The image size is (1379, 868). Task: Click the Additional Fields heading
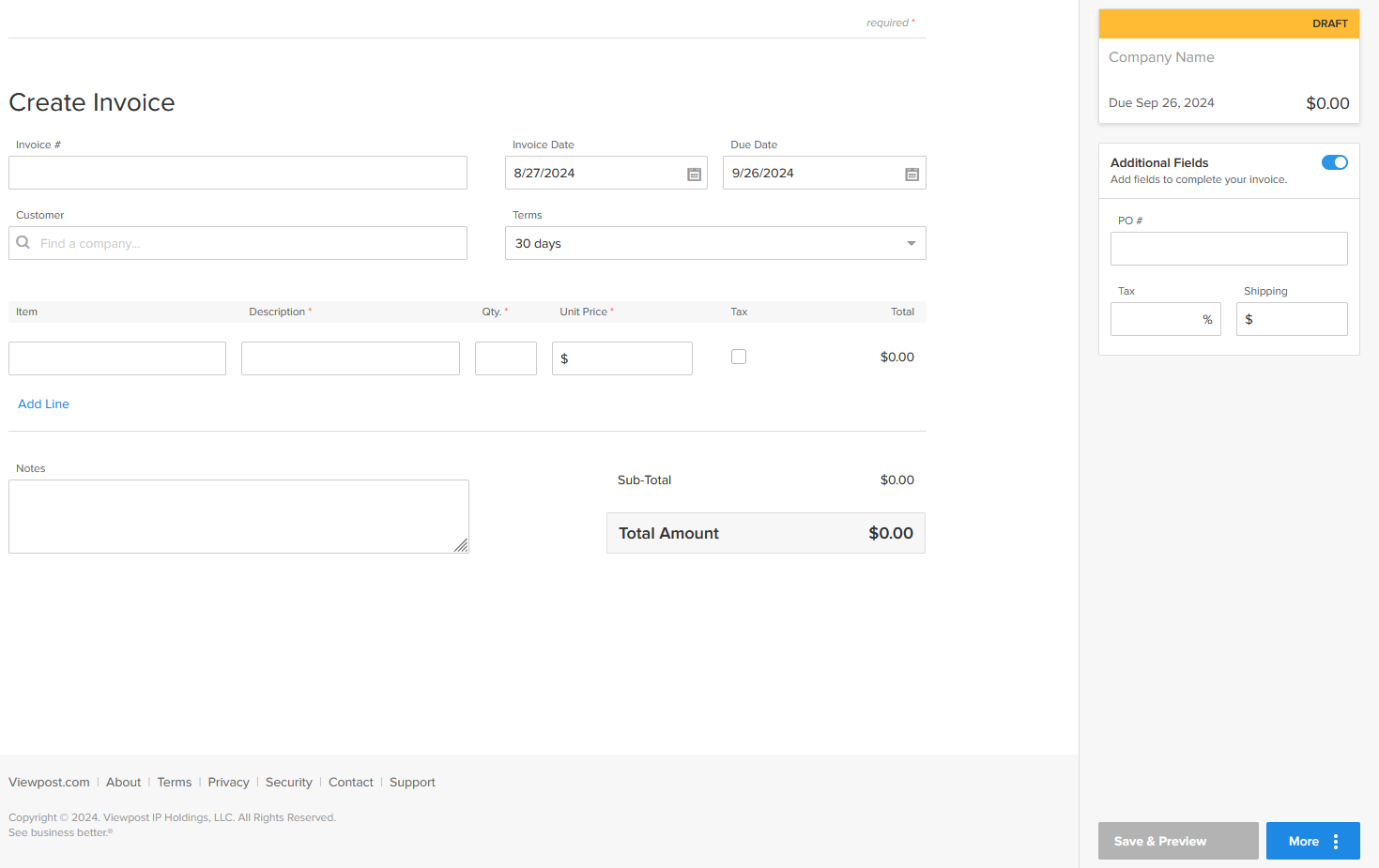pyautogui.click(x=1159, y=162)
